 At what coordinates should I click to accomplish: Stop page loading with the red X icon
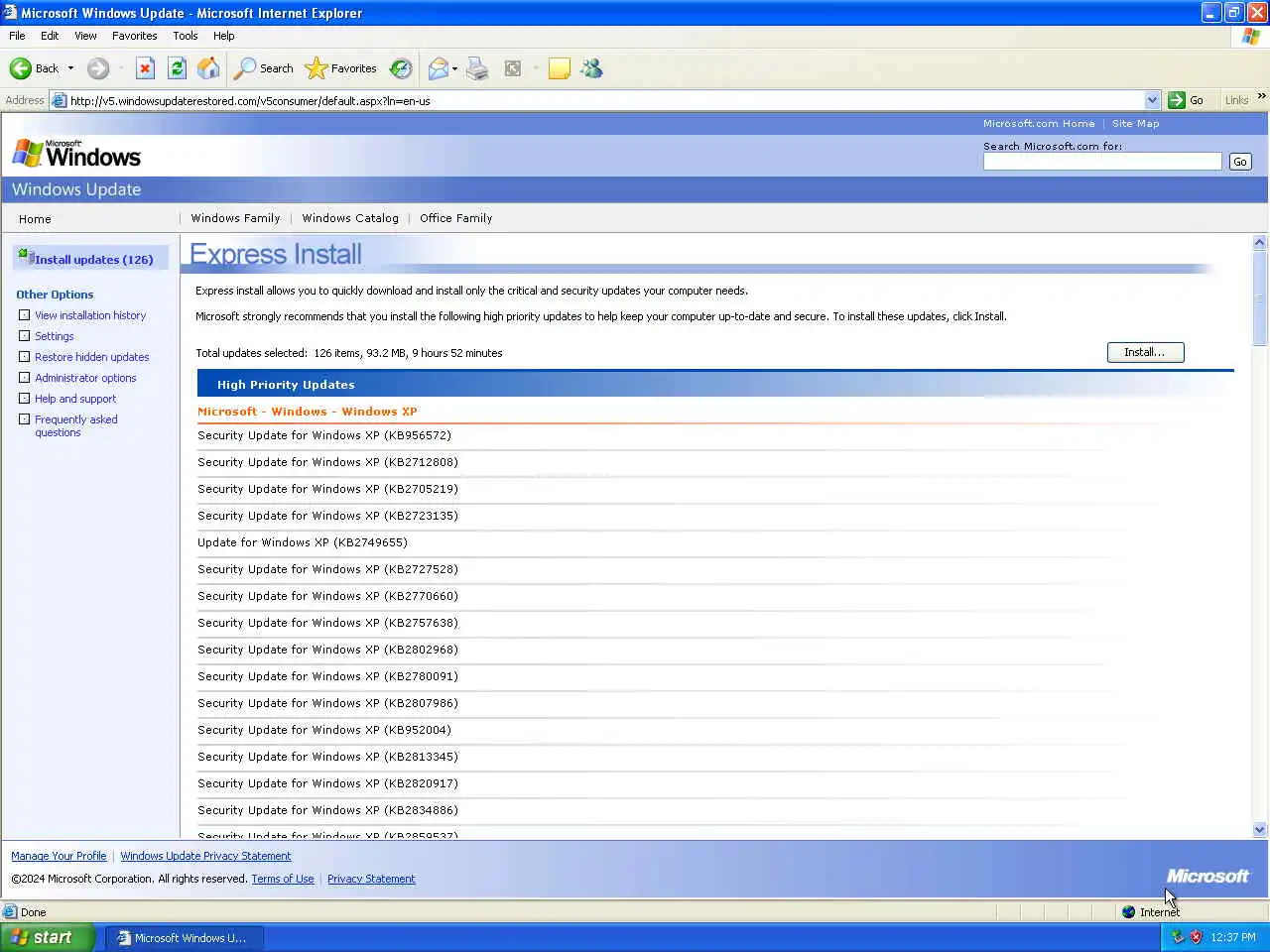pos(145,68)
